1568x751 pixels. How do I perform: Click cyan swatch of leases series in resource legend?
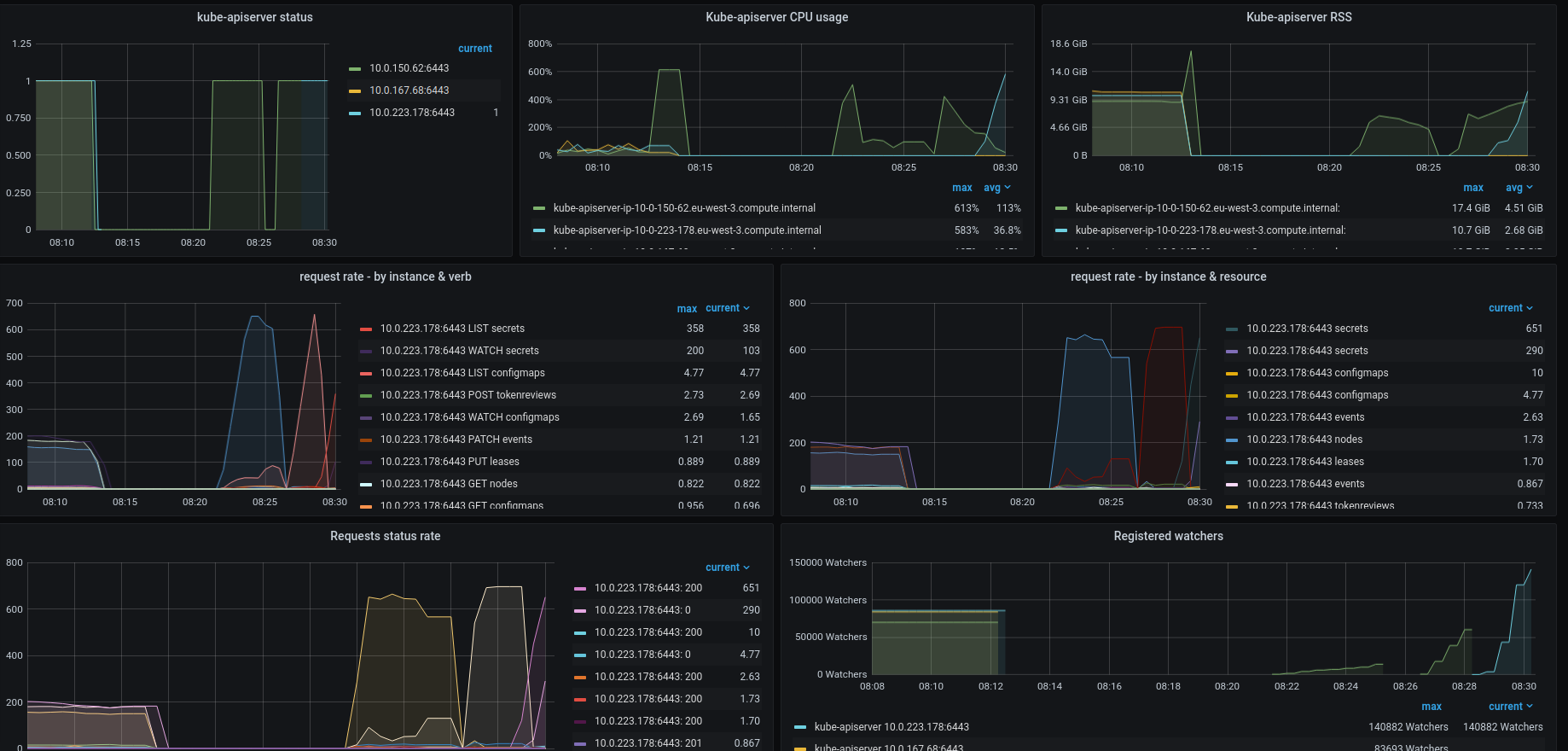1232,463
